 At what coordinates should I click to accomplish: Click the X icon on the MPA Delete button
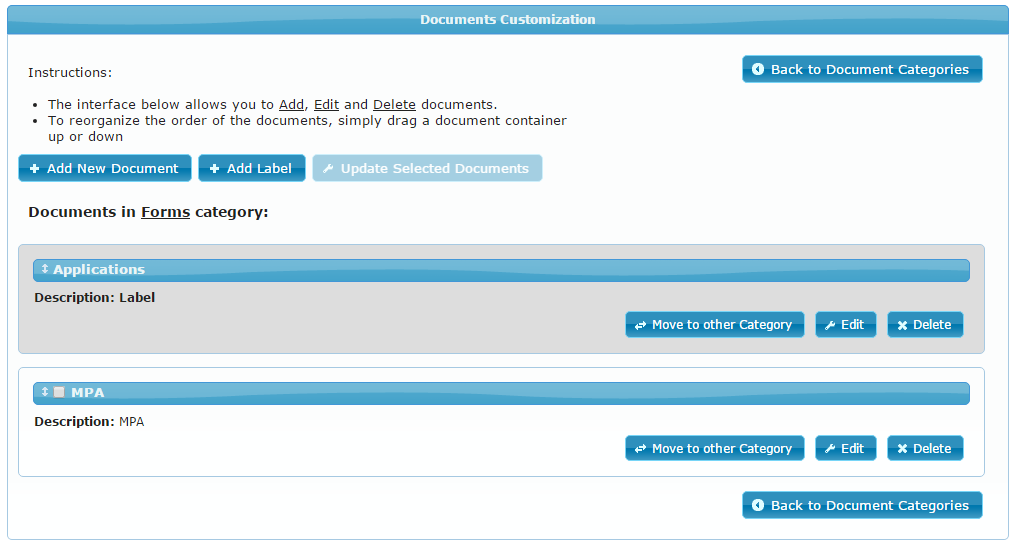[x=902, y=449]
